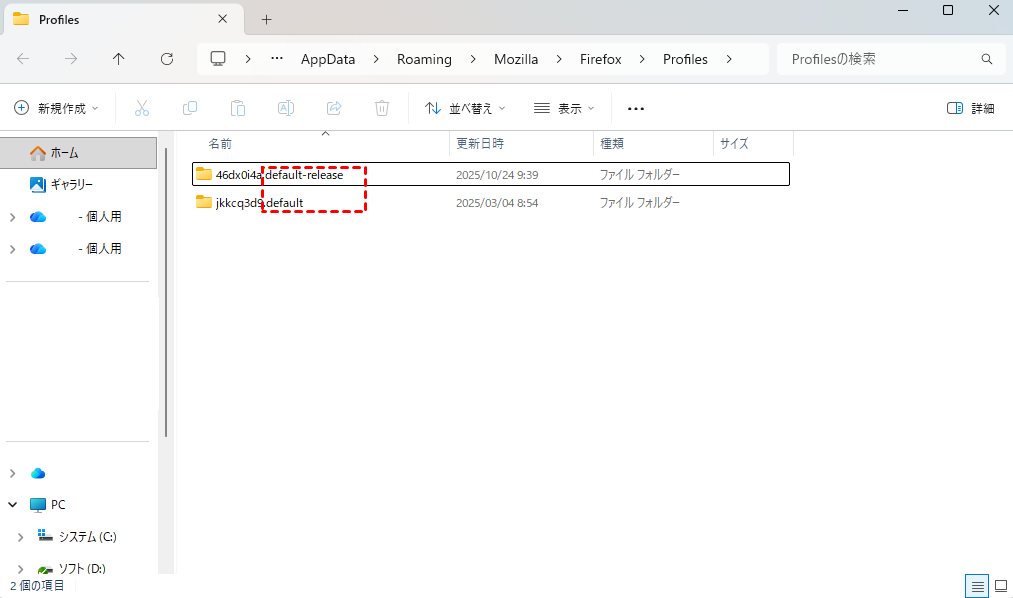Viewport: 1013px width, 598px height.
Task: Open the 新規作成 dropdown
Action: pos(57,108)
